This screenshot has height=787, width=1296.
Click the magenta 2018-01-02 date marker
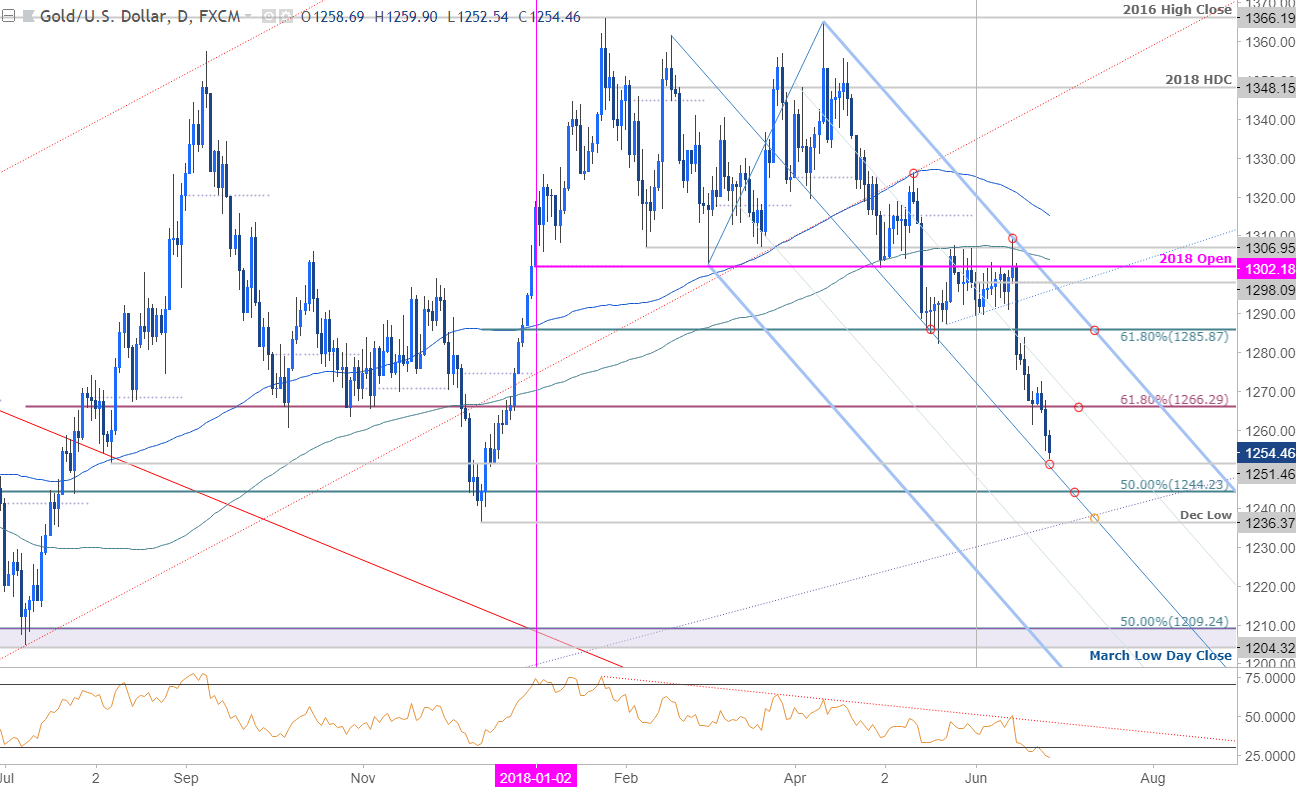[x=537, y=776]
